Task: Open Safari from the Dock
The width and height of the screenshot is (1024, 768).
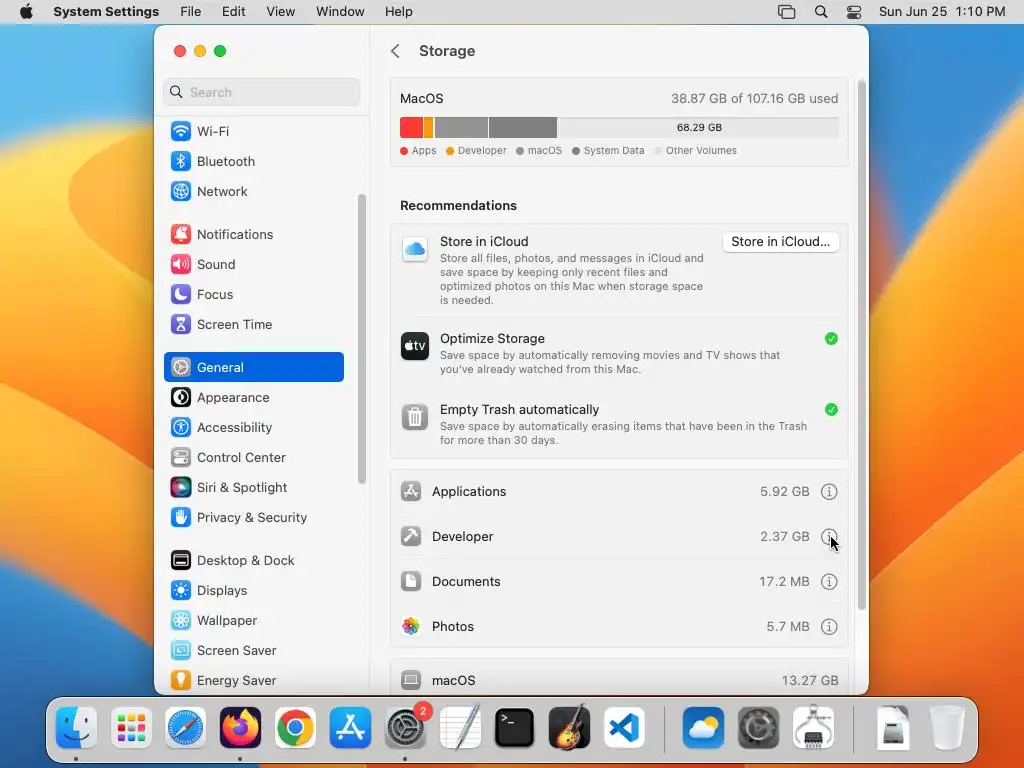Action: coord(185,727)
